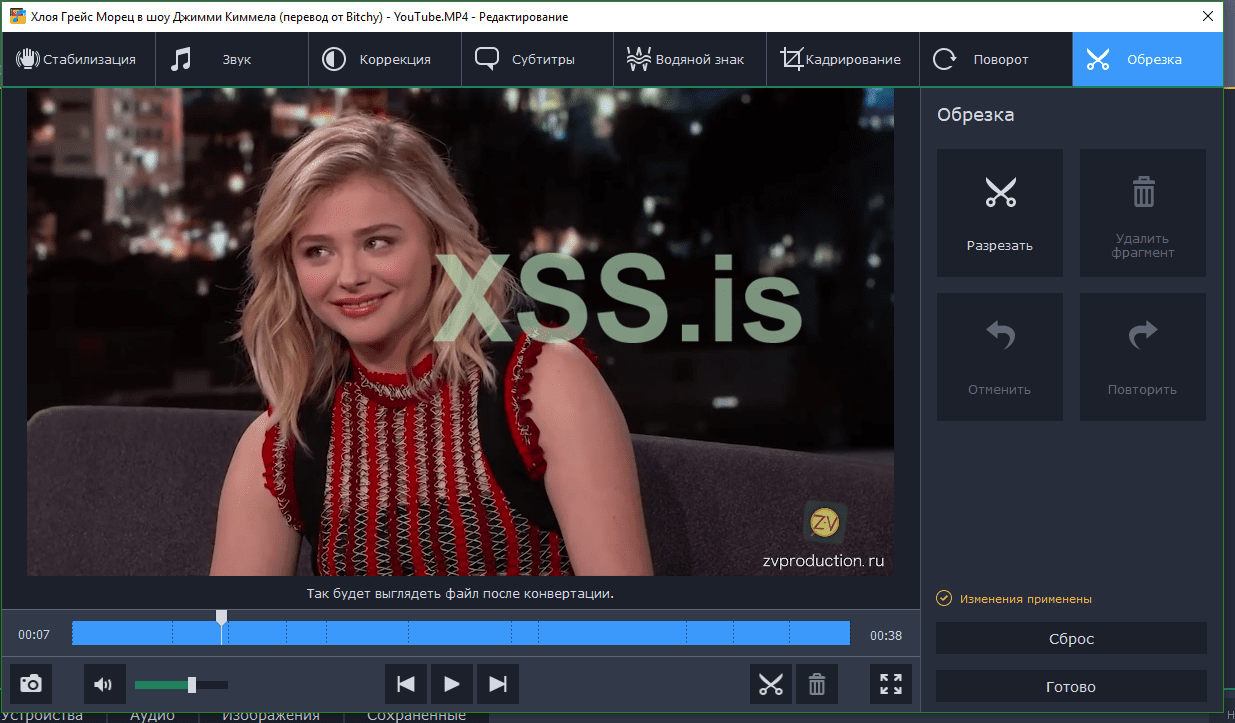Switch to the Звук tab
The width and height of the screenshot is (1235, 723).
(x=231, y=59)
